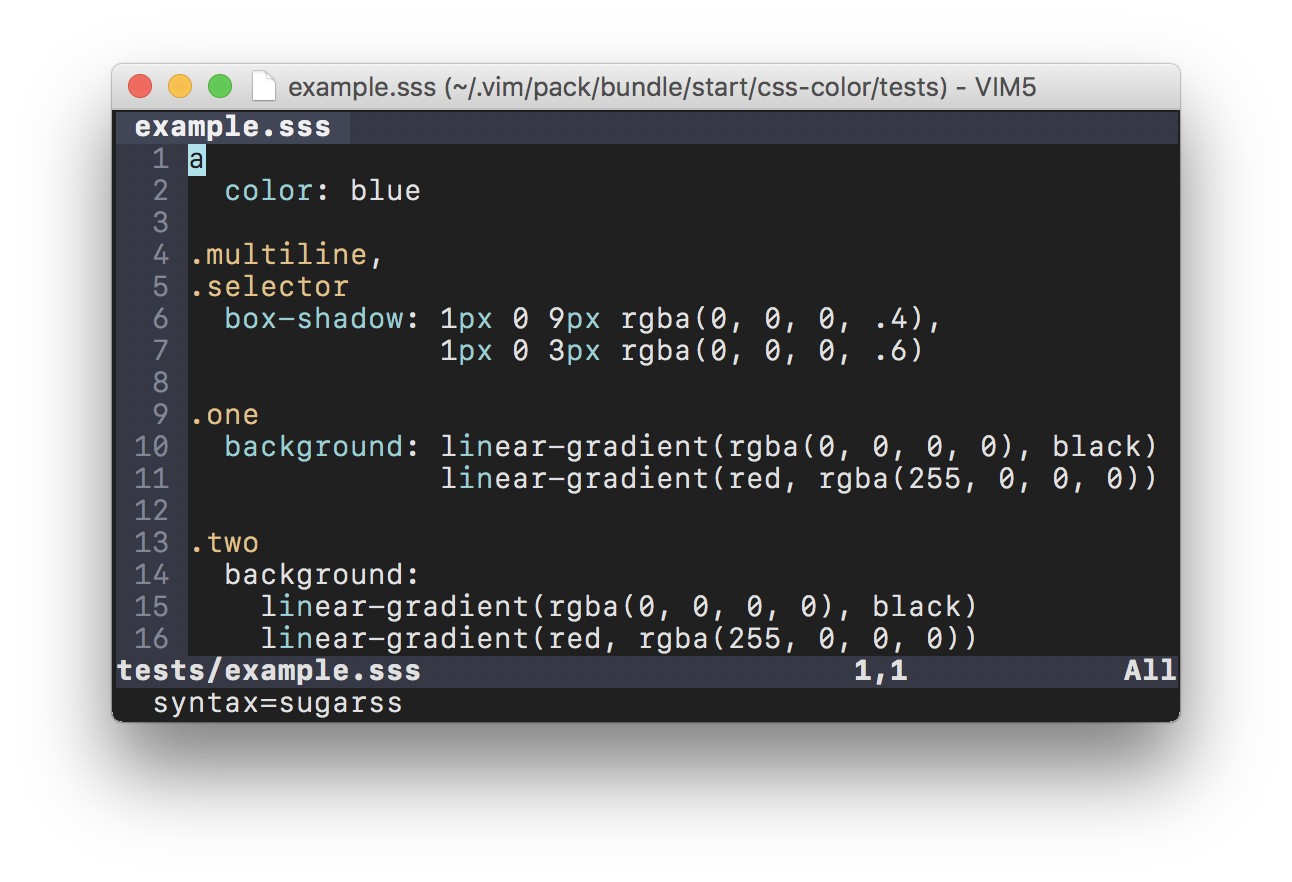Place cursor on 'a' selector on line 1
The height and width of the screenshot is (882, 1292).
[x=197, y=159]
